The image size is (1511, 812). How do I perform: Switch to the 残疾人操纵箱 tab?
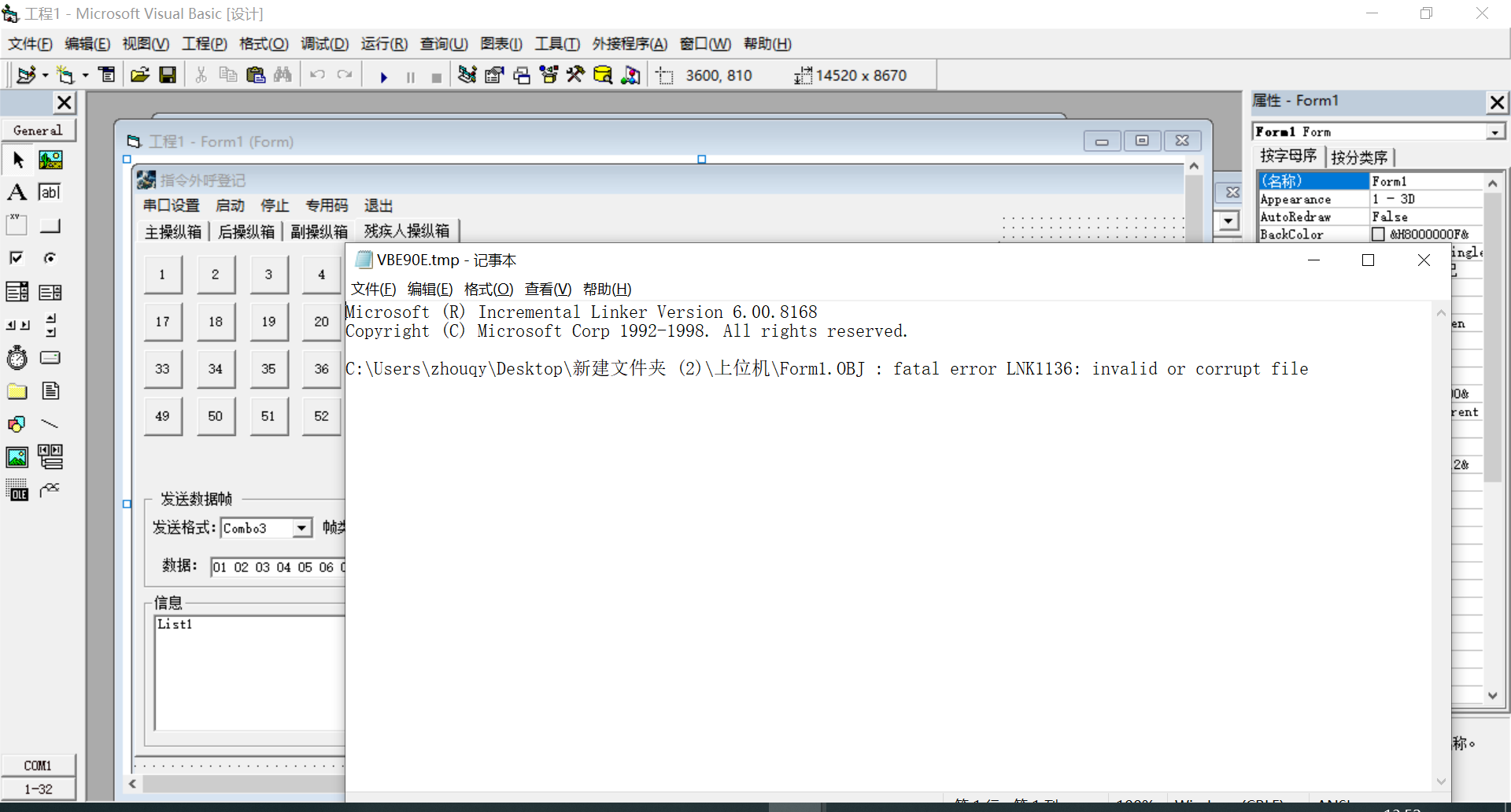point(407,231)
